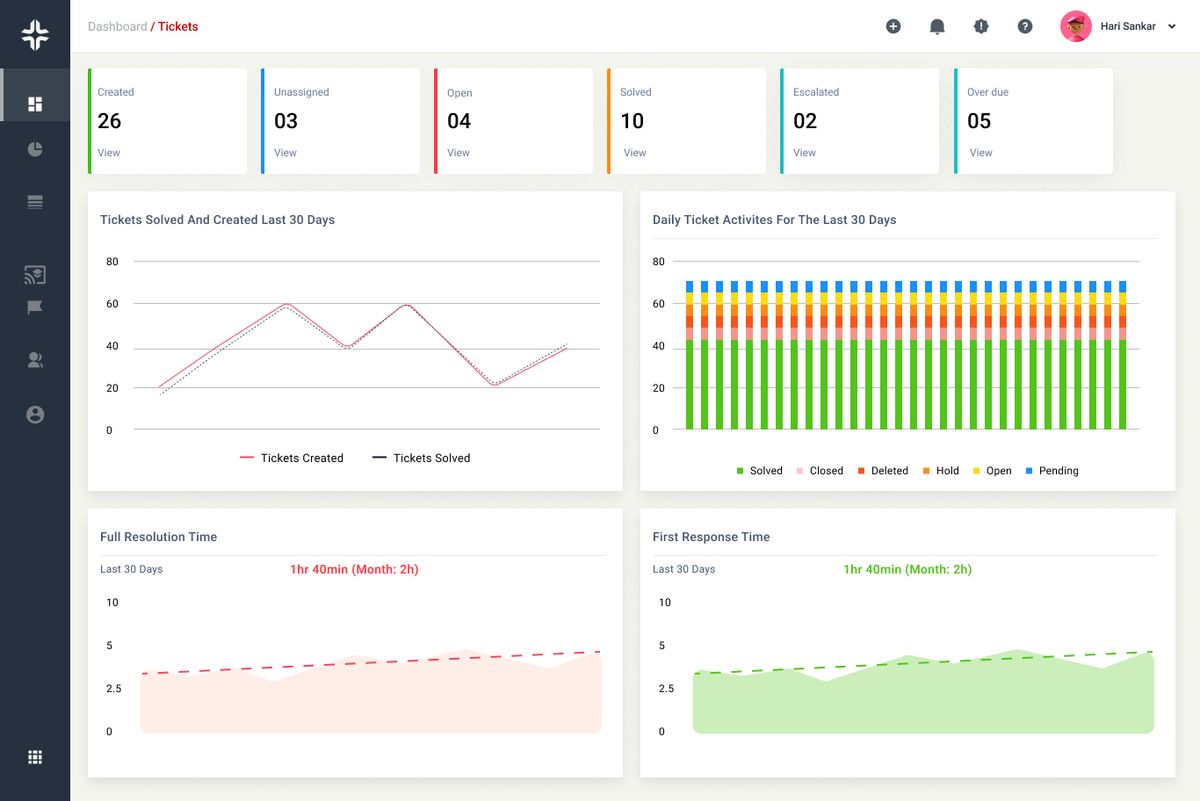Expand the Hari Sankar user dropdown

click(1171, 27)
